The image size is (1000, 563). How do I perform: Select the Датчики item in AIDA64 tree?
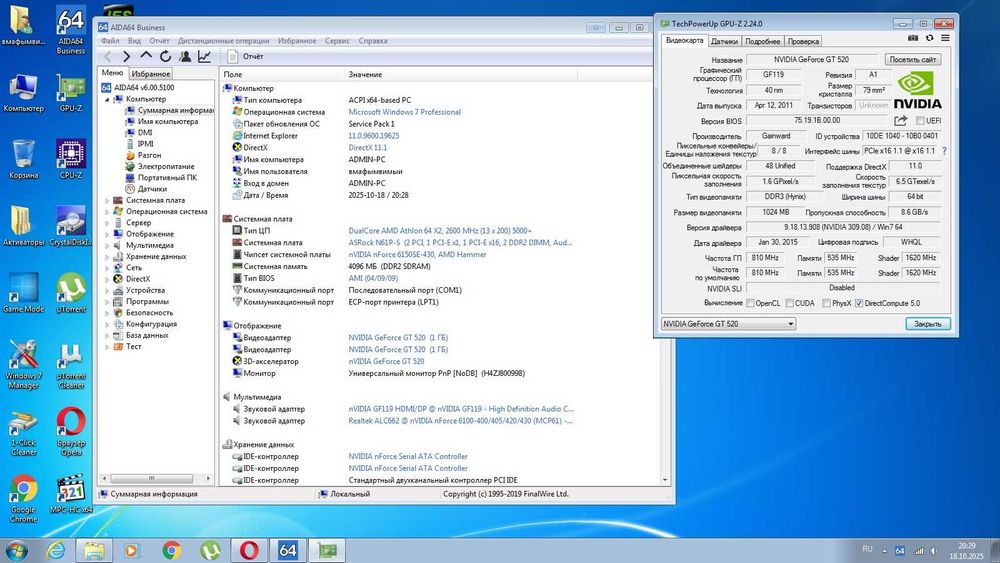152,189
